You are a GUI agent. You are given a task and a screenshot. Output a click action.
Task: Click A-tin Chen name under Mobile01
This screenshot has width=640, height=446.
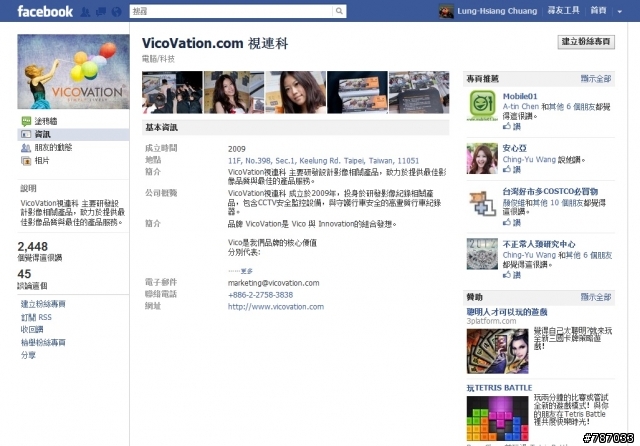(520, 107)
